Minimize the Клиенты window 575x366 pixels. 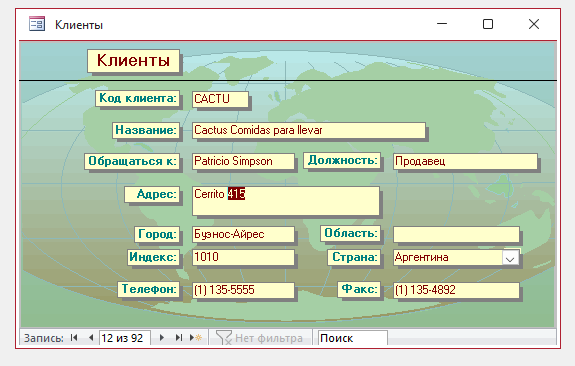click(x=442, y=24)
